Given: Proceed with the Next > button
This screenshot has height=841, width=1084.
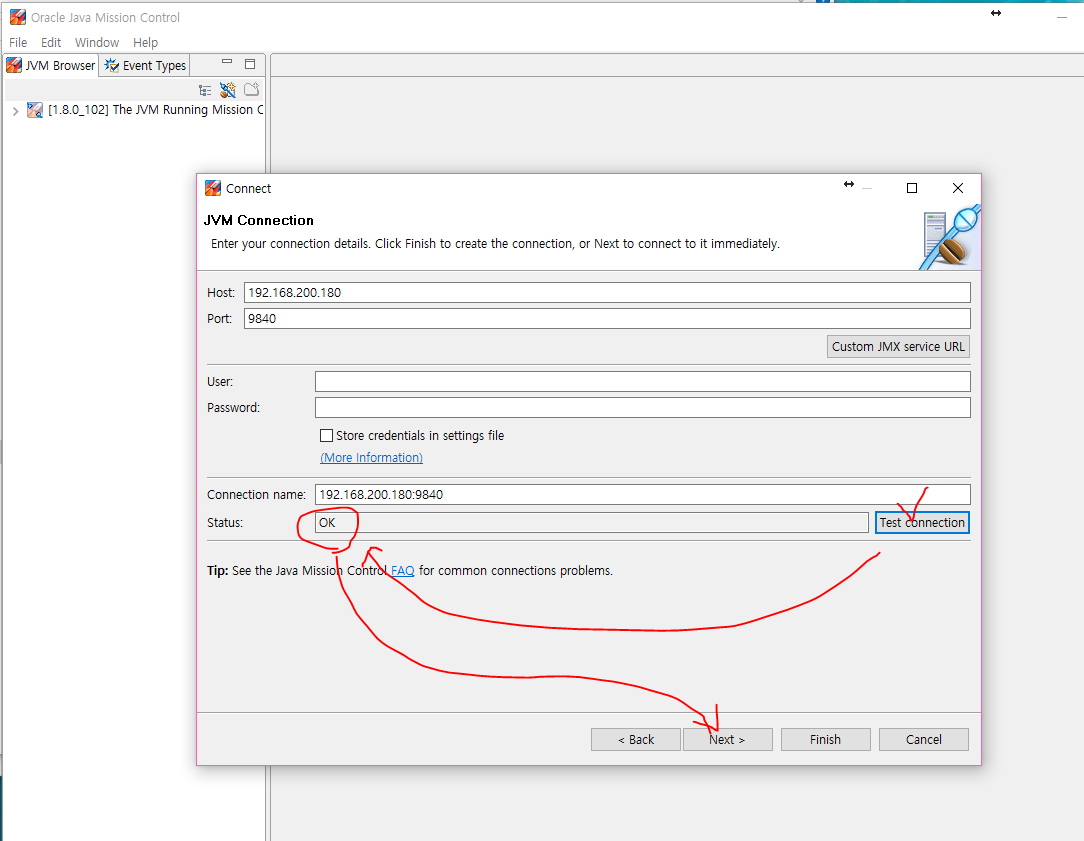Looking at the screenshot, I should [x=727, y=739].
